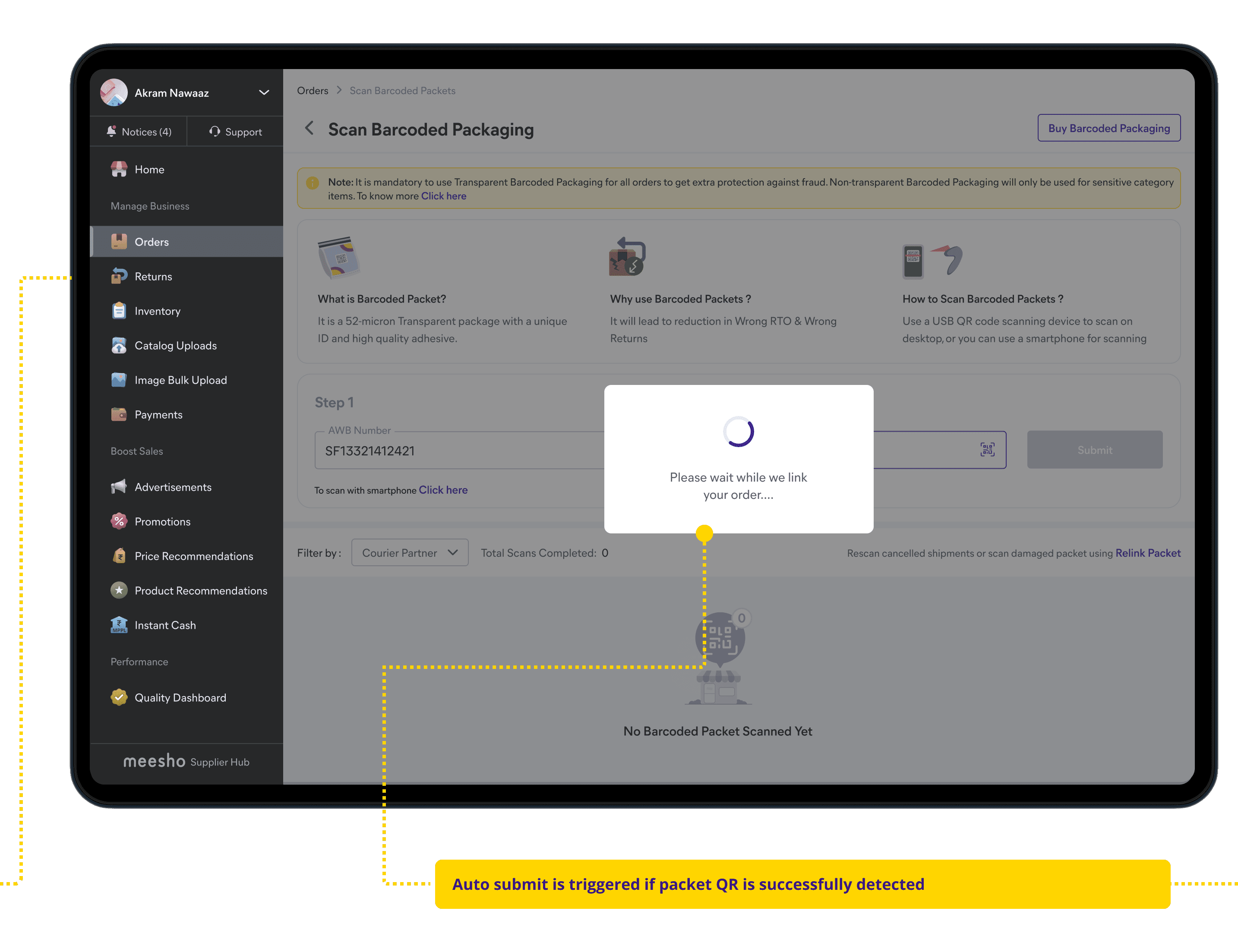Click the QR scan icon in the input field
Viewport: 1238px width, 952px height.
pyautogui.click(x=987, y=450)
